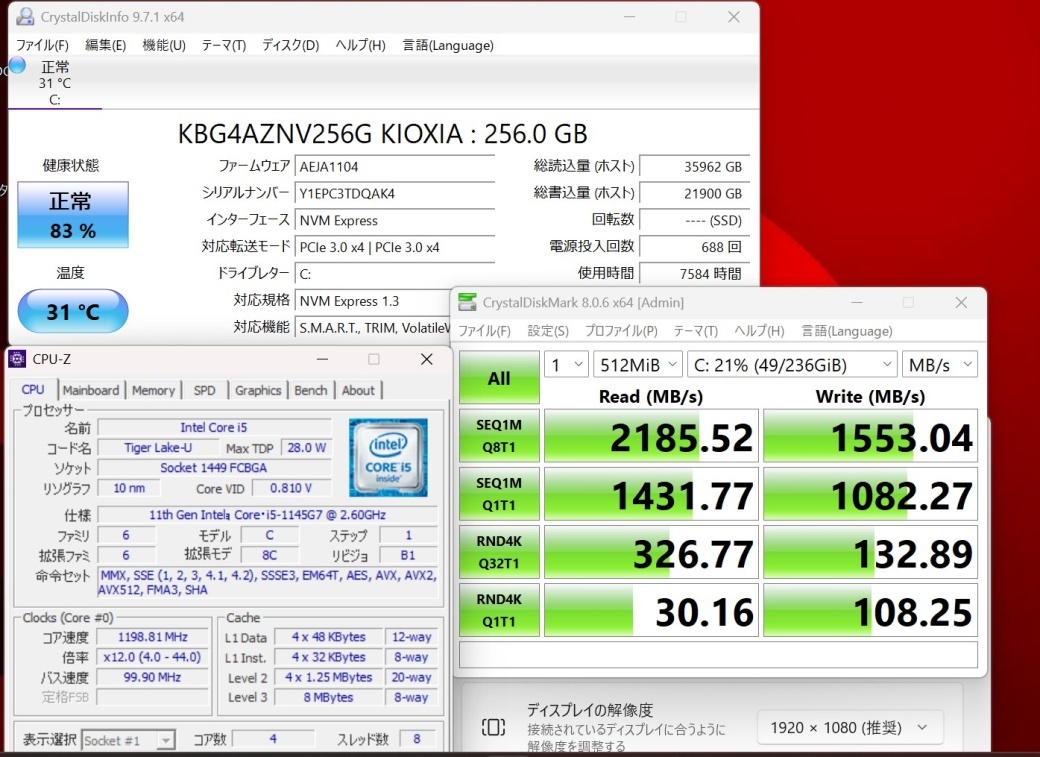Viewport: 1040px width, 757px height.
Task: Click the display monitor icon near resolution setting
Action: [493, 727]
